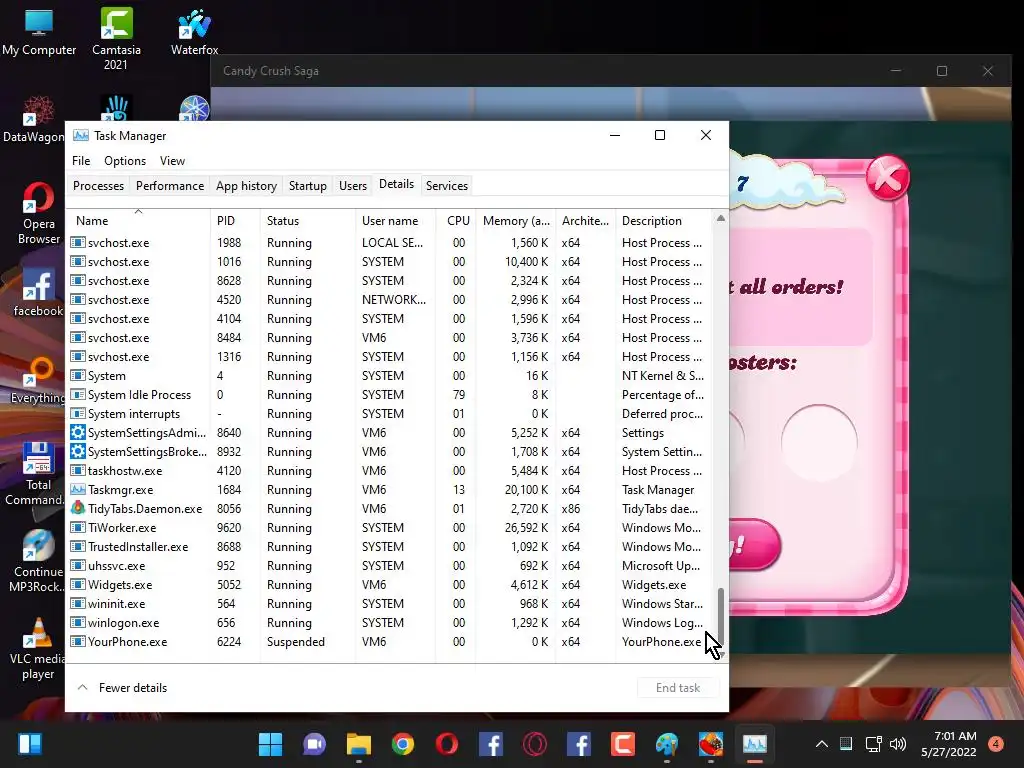Image resolution: width=1024 pixels, height=768 pixels.
Task: Select the SystemSettingsAdmi... process gear icon
Action: [78, 432]
